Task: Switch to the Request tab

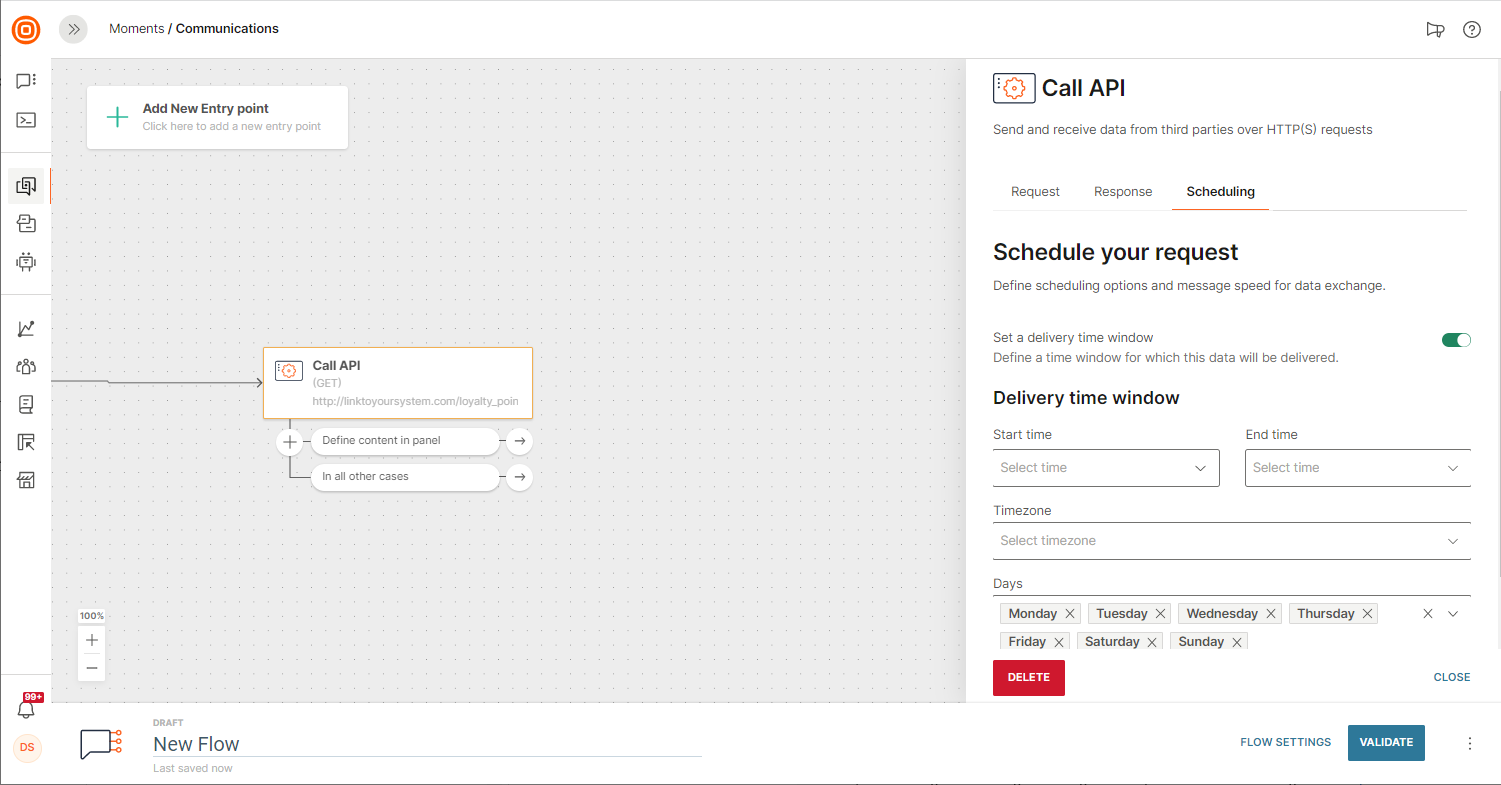Action: [1035, 192]
